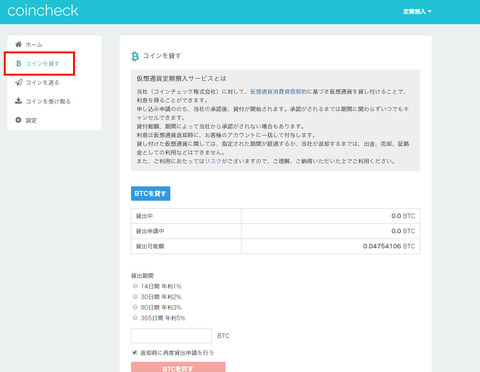Viewport: 480px width, 372px height.
Task: Click the paper plane send icon
Action: [x=18, y=82]
